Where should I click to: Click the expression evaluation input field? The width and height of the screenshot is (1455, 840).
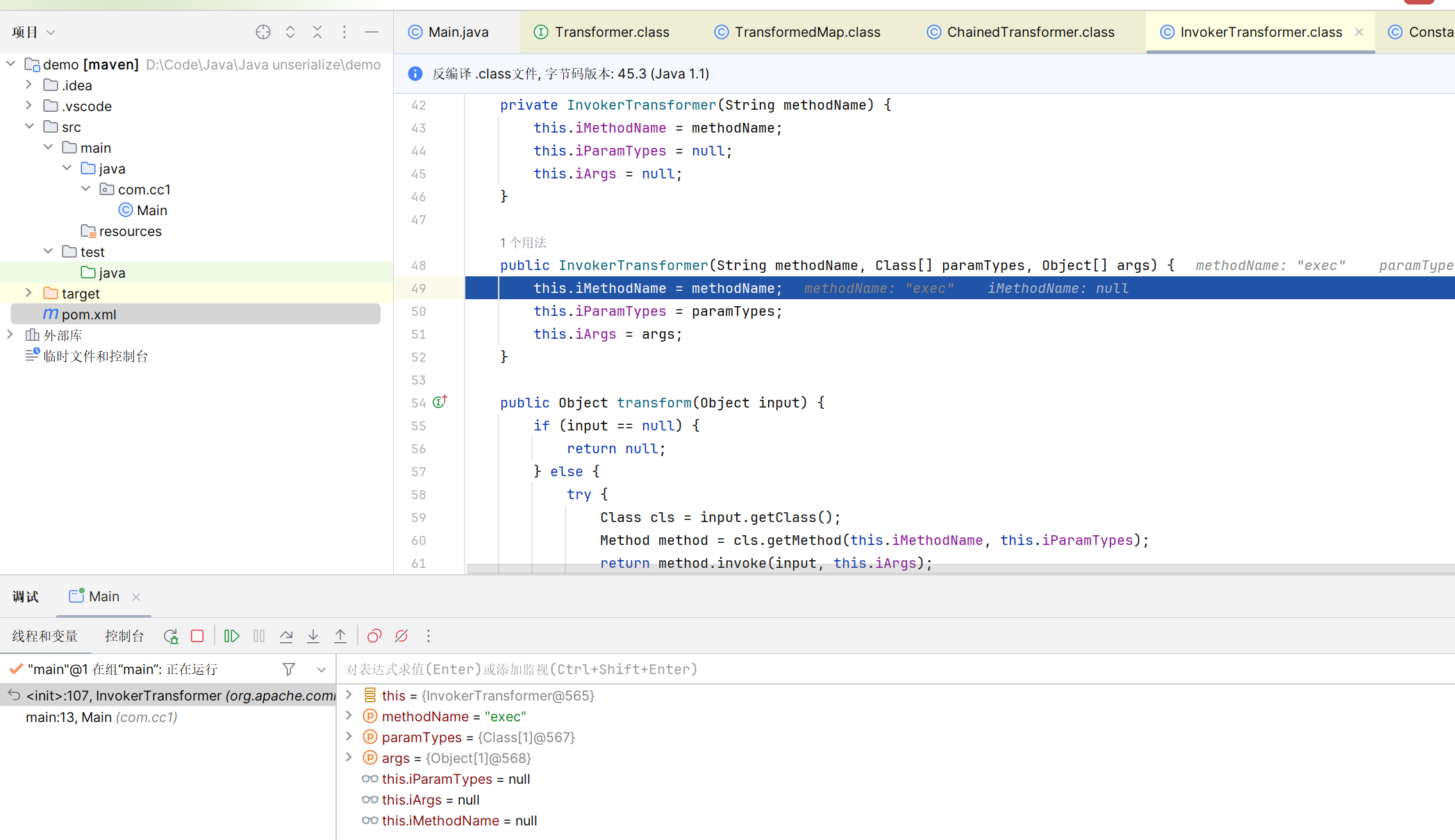(896, 669)
